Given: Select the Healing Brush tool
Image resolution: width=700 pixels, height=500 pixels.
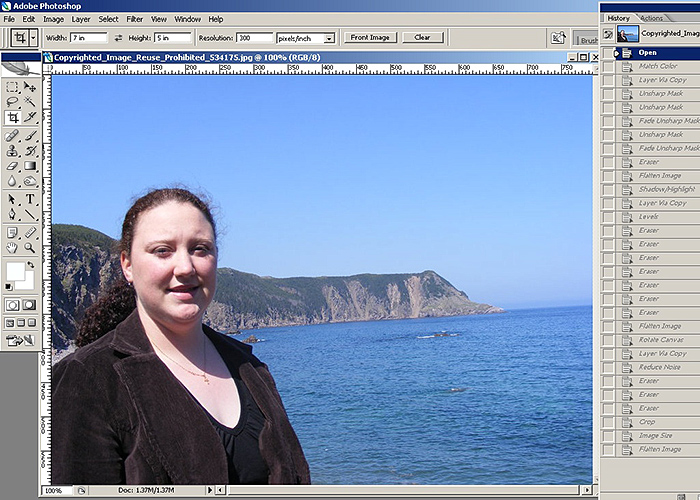Looking at the screenshot, I should [12, 136].
